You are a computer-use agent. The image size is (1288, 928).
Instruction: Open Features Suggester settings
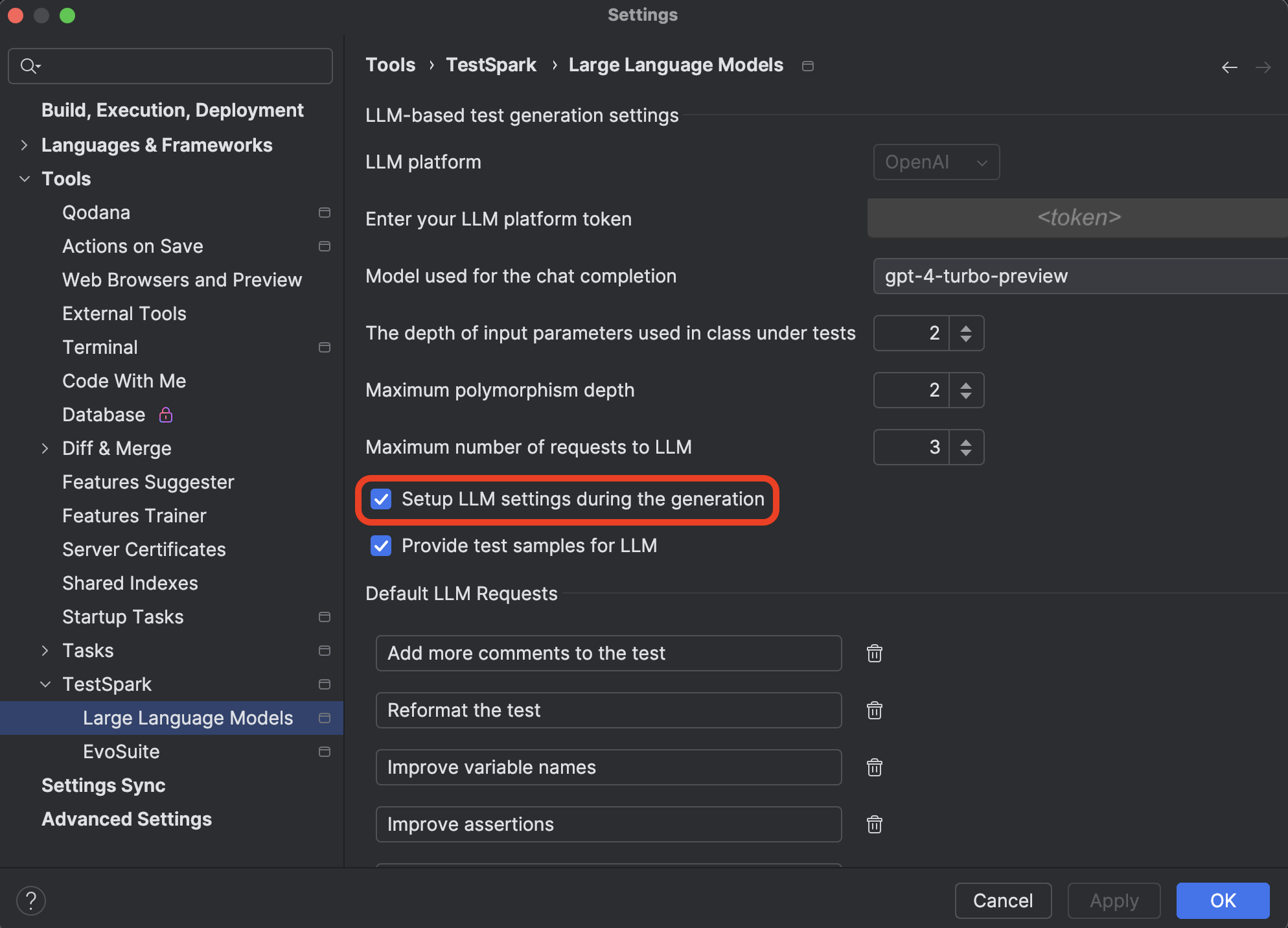click(148, 482)
